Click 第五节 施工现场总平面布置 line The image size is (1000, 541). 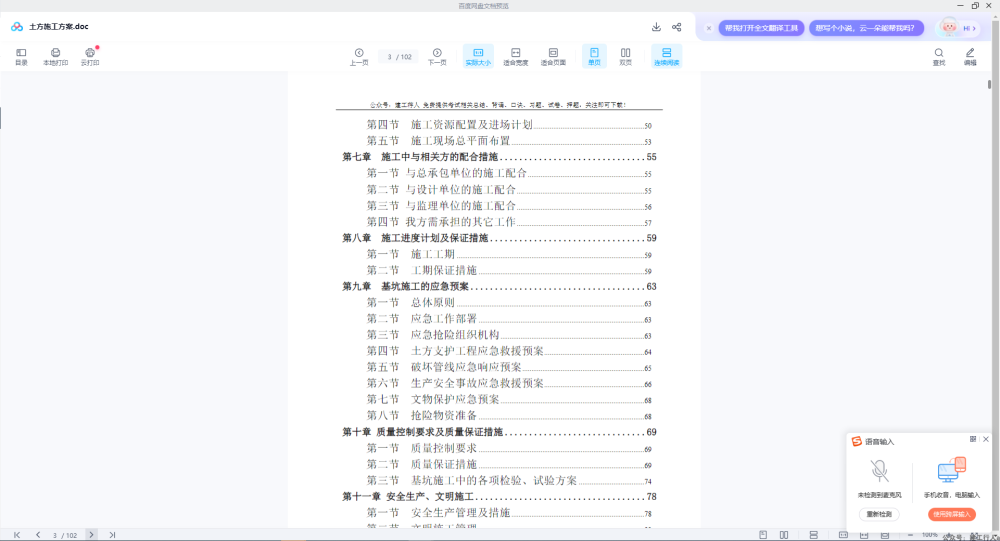509,141
